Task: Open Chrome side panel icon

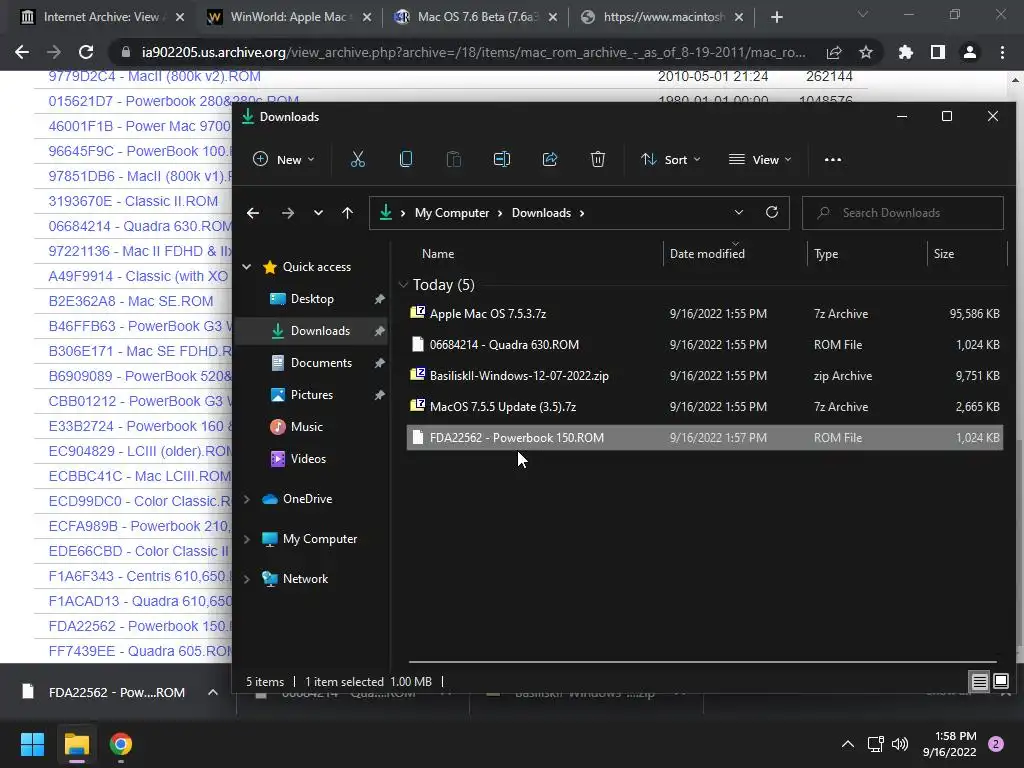Action: click(x=938, y=52)
